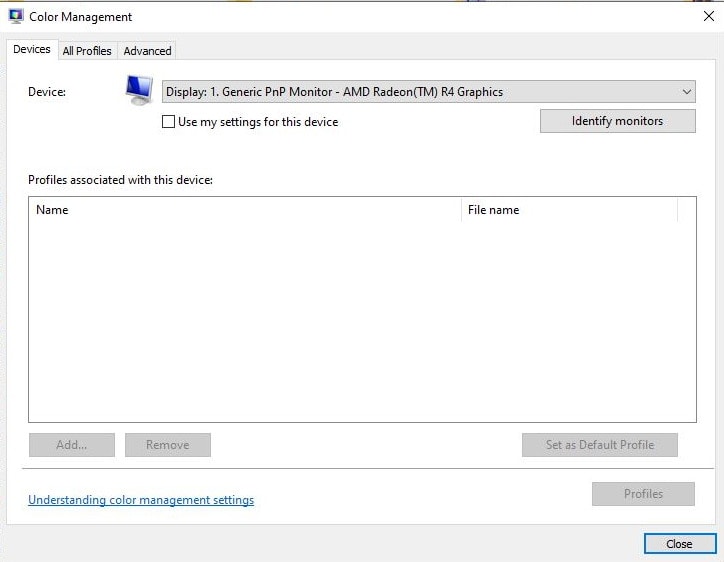The image size is (724, 562).
Task: Click the Identify monitors button
Action: (618, 121)
